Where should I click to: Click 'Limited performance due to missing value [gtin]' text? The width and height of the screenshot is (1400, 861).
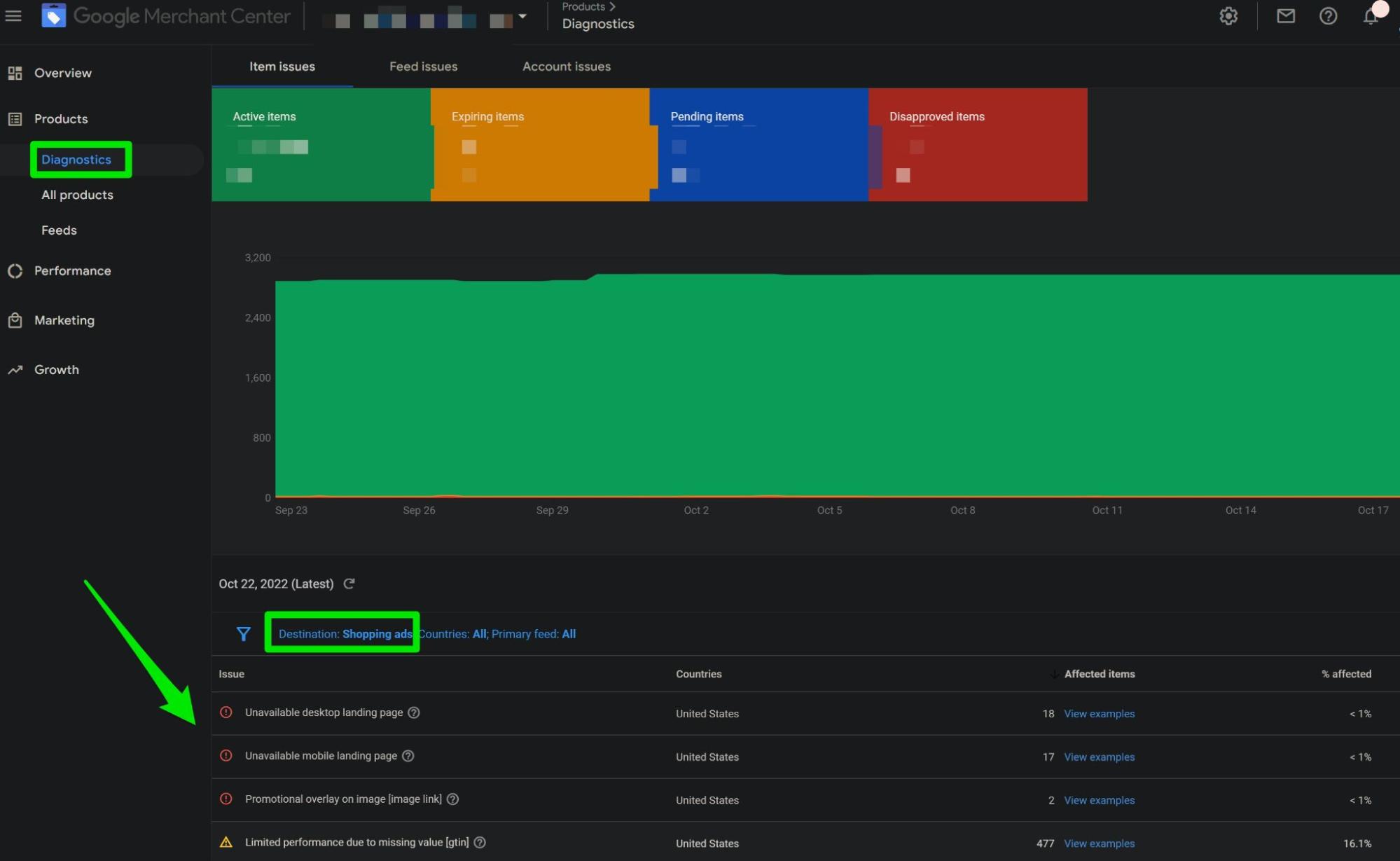pos(357,843)
